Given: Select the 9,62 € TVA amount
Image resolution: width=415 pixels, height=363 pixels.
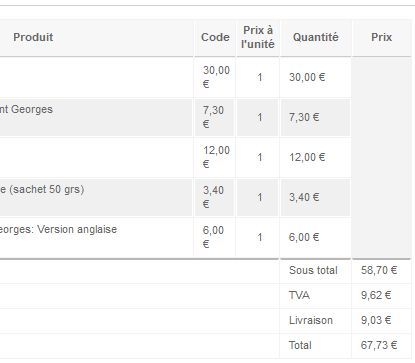Looking at the screenshot, I should 376,295.
